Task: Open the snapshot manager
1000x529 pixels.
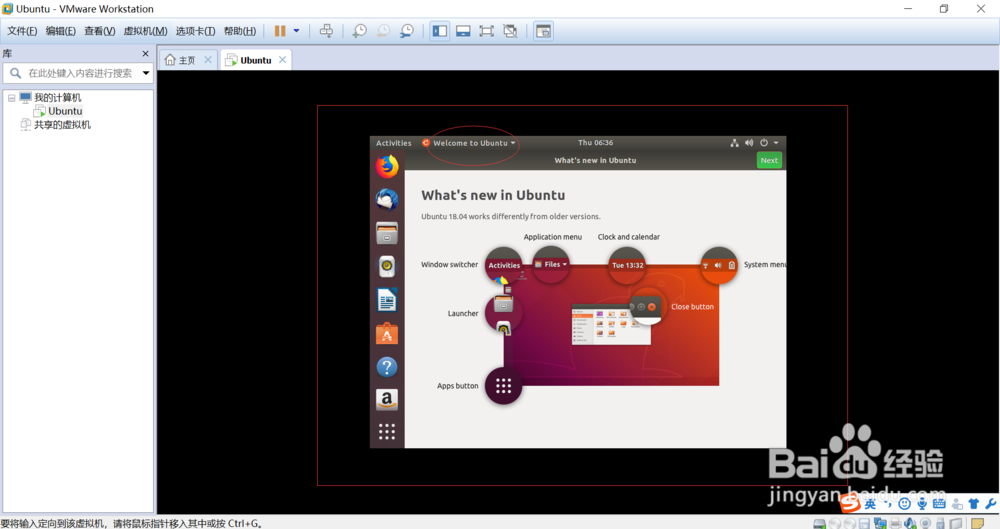Action: point(407,31)
